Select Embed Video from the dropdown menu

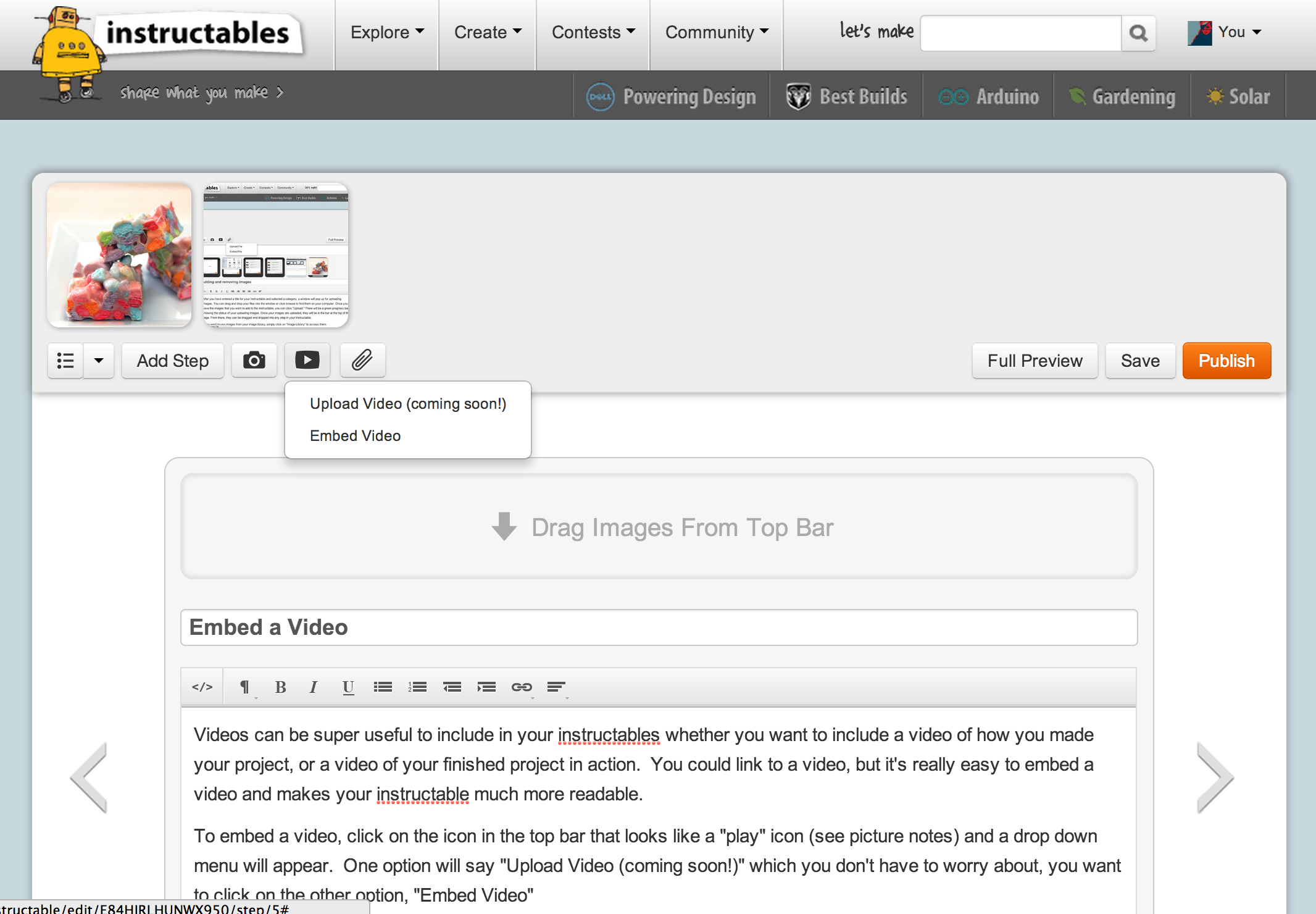[355, 435]
